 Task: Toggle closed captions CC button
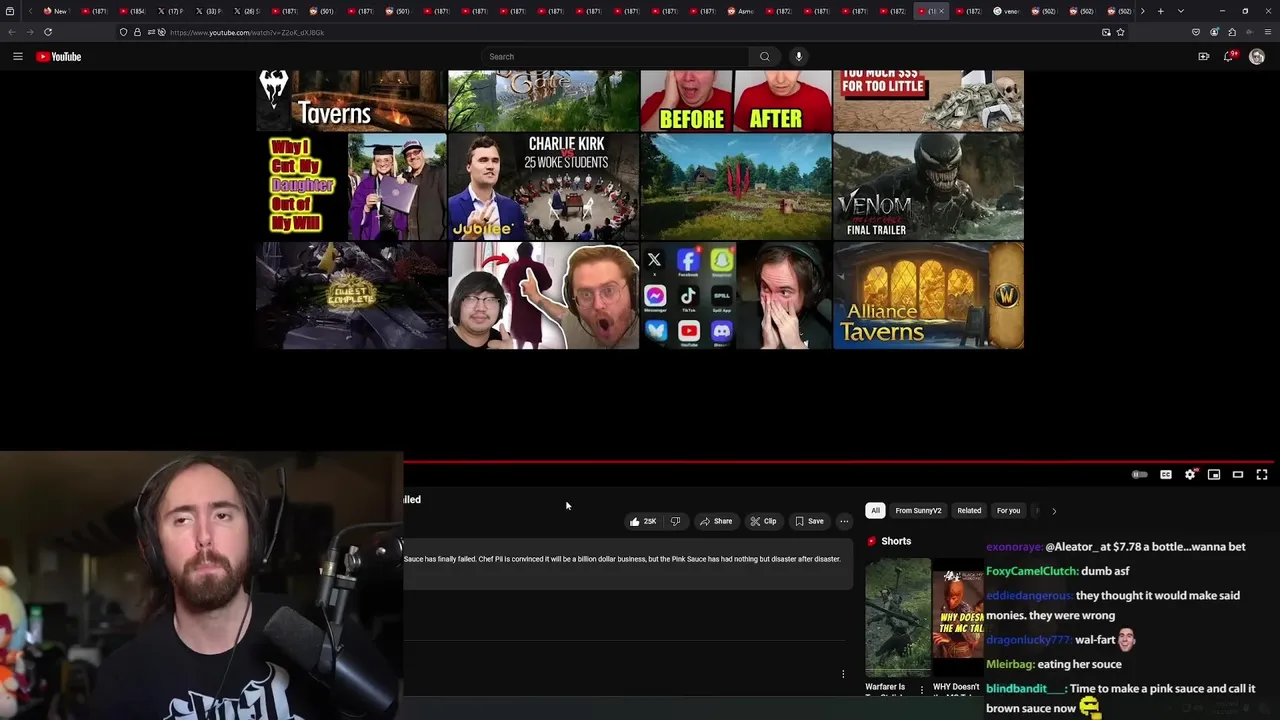point(1166,475)
